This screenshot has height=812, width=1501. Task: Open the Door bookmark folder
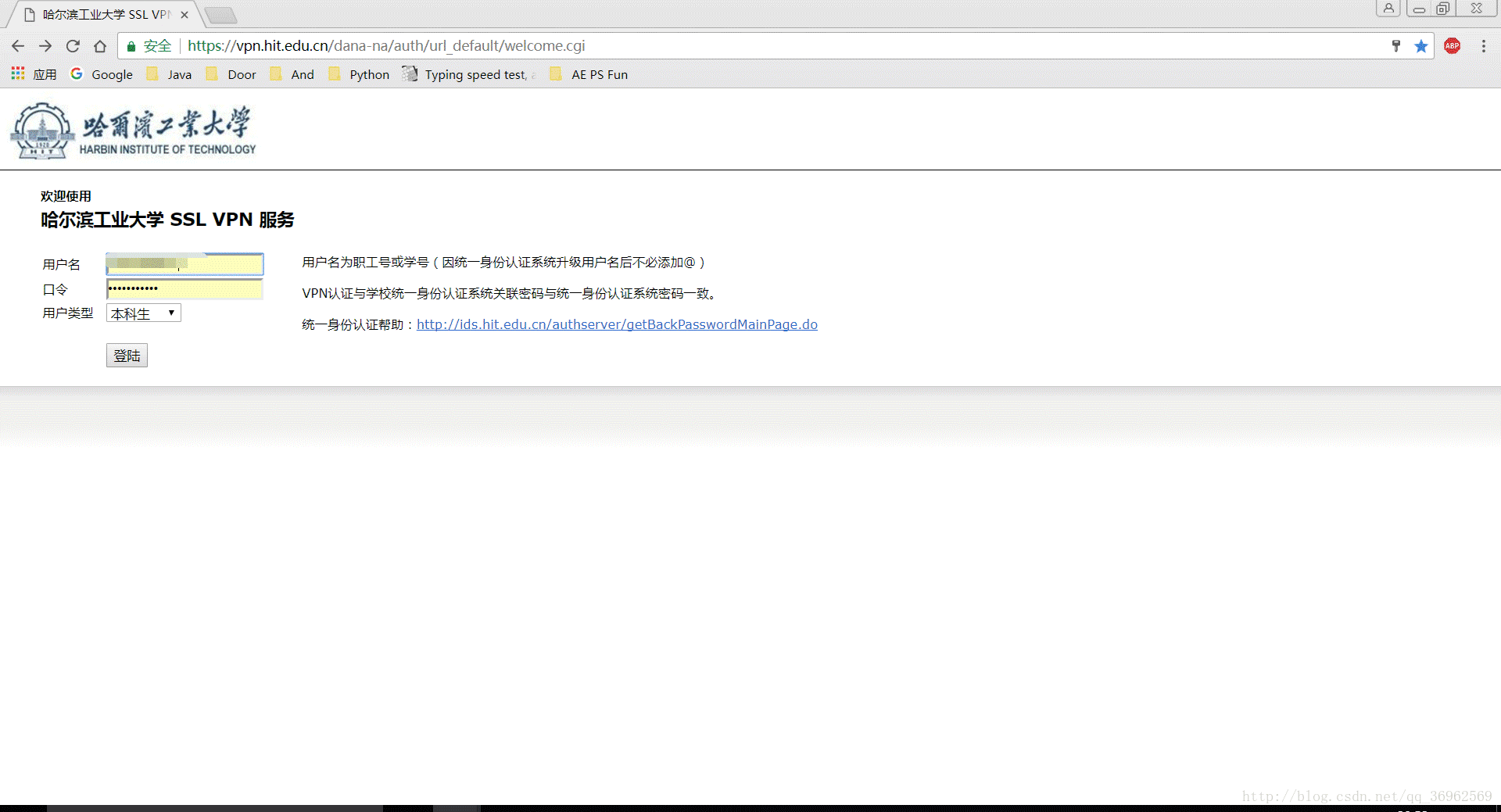(x=231, y=74)
